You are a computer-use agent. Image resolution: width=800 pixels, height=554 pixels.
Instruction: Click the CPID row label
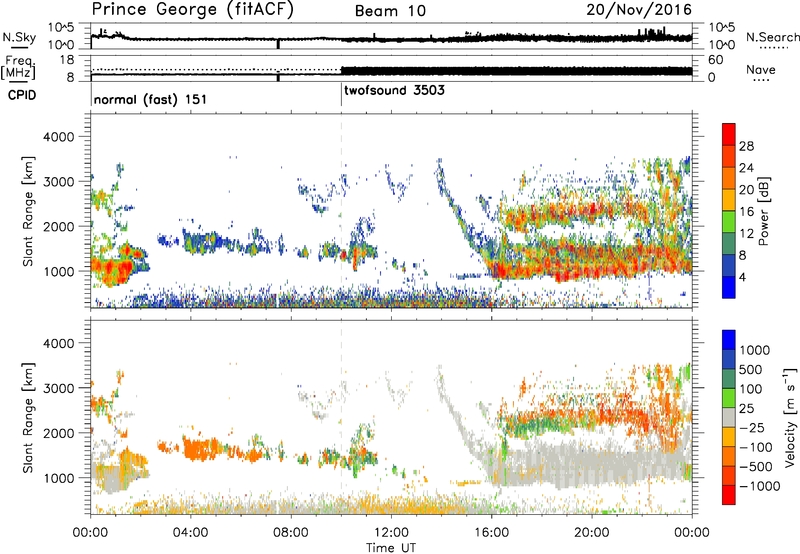(x=22, y=95)
